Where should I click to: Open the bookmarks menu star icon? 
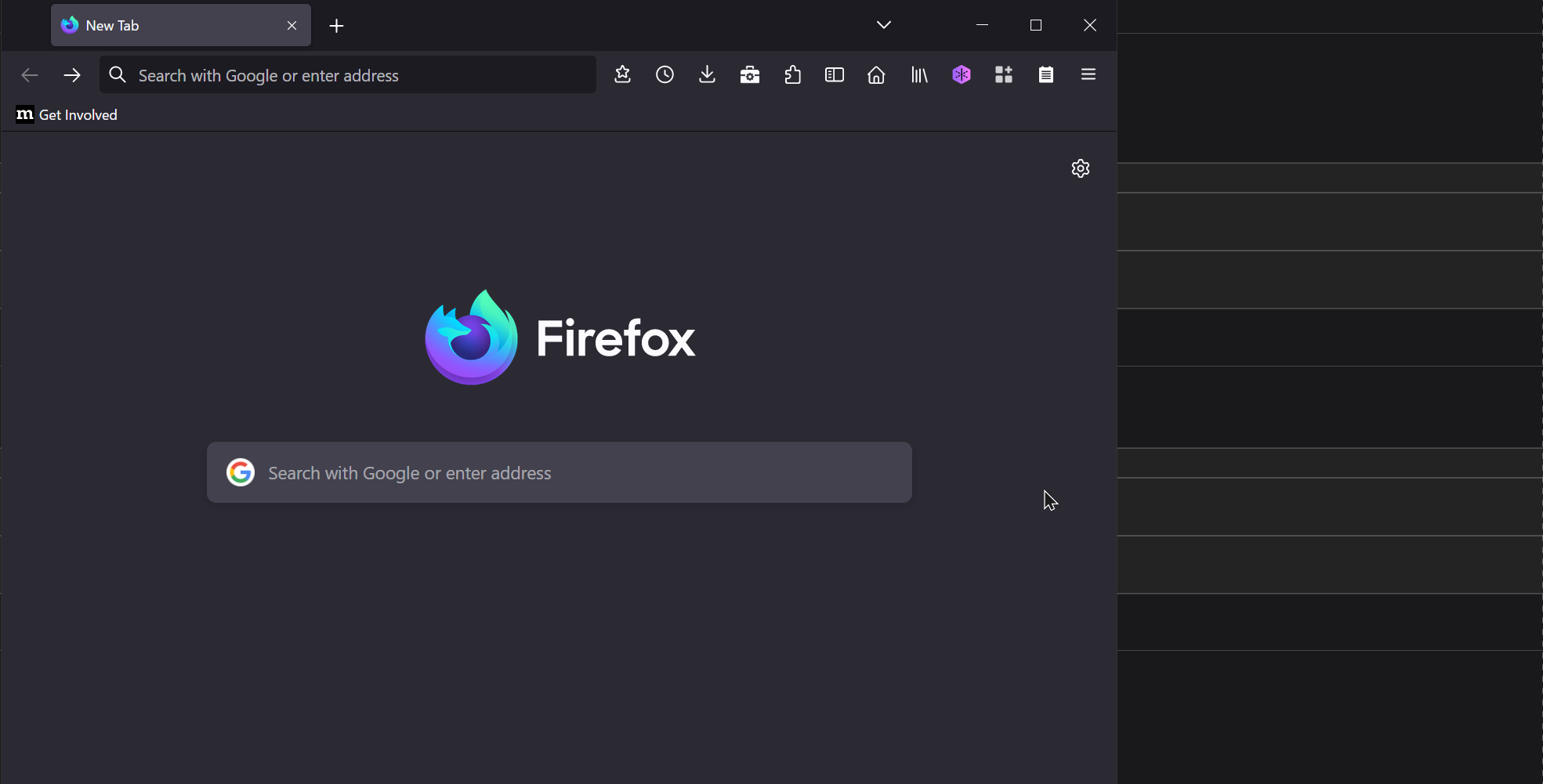click(623, 74)
